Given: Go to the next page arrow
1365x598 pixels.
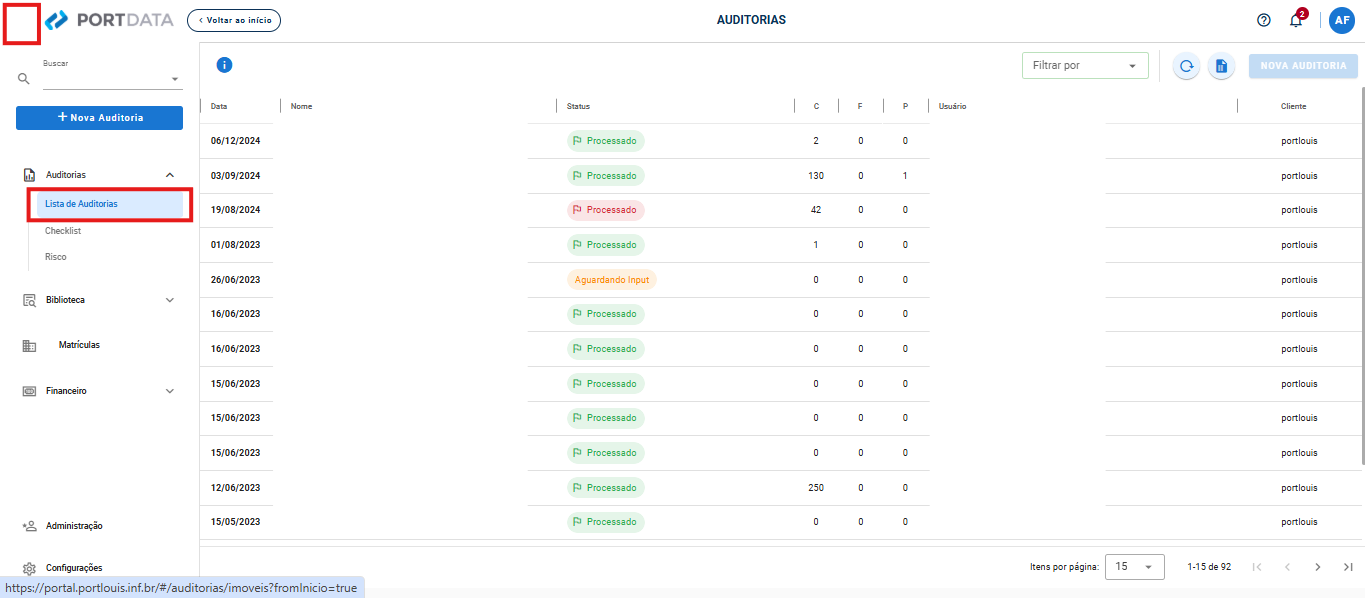Looking at the screenshot, I should [1318, 567].
